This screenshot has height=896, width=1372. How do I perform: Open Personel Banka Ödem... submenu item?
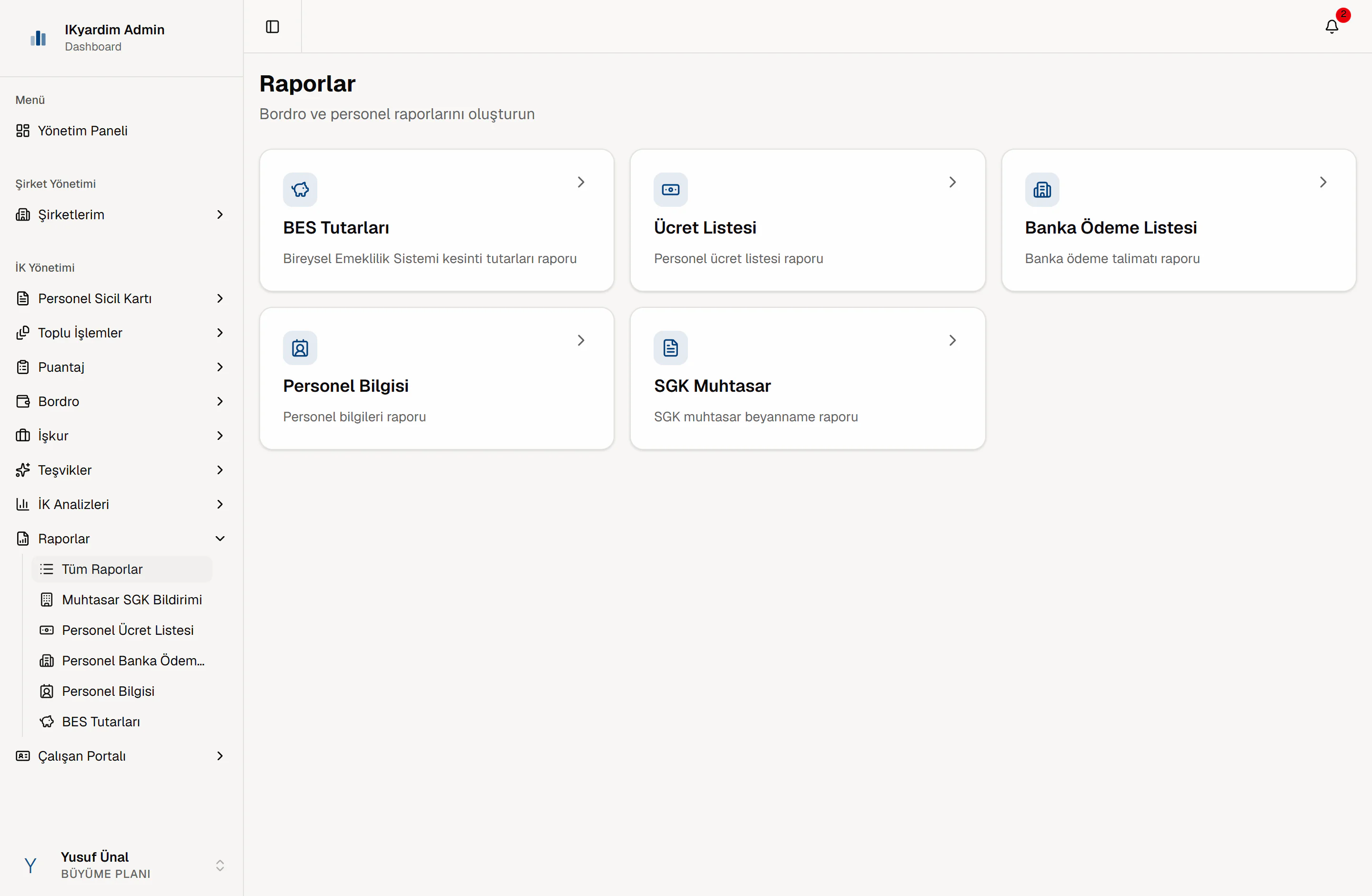click(122, 661)
